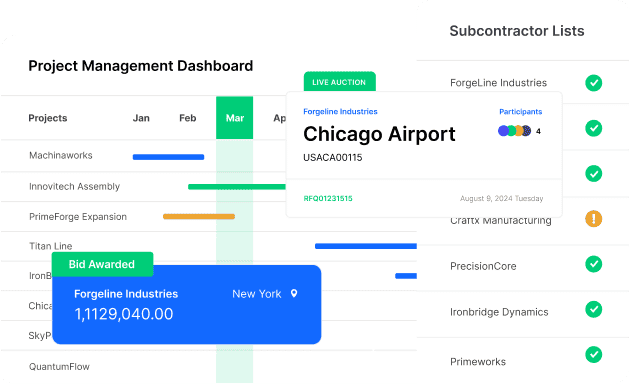This screenshot has width=630, height=384.
Task: Select the Mar month column header
Action: 235,118
